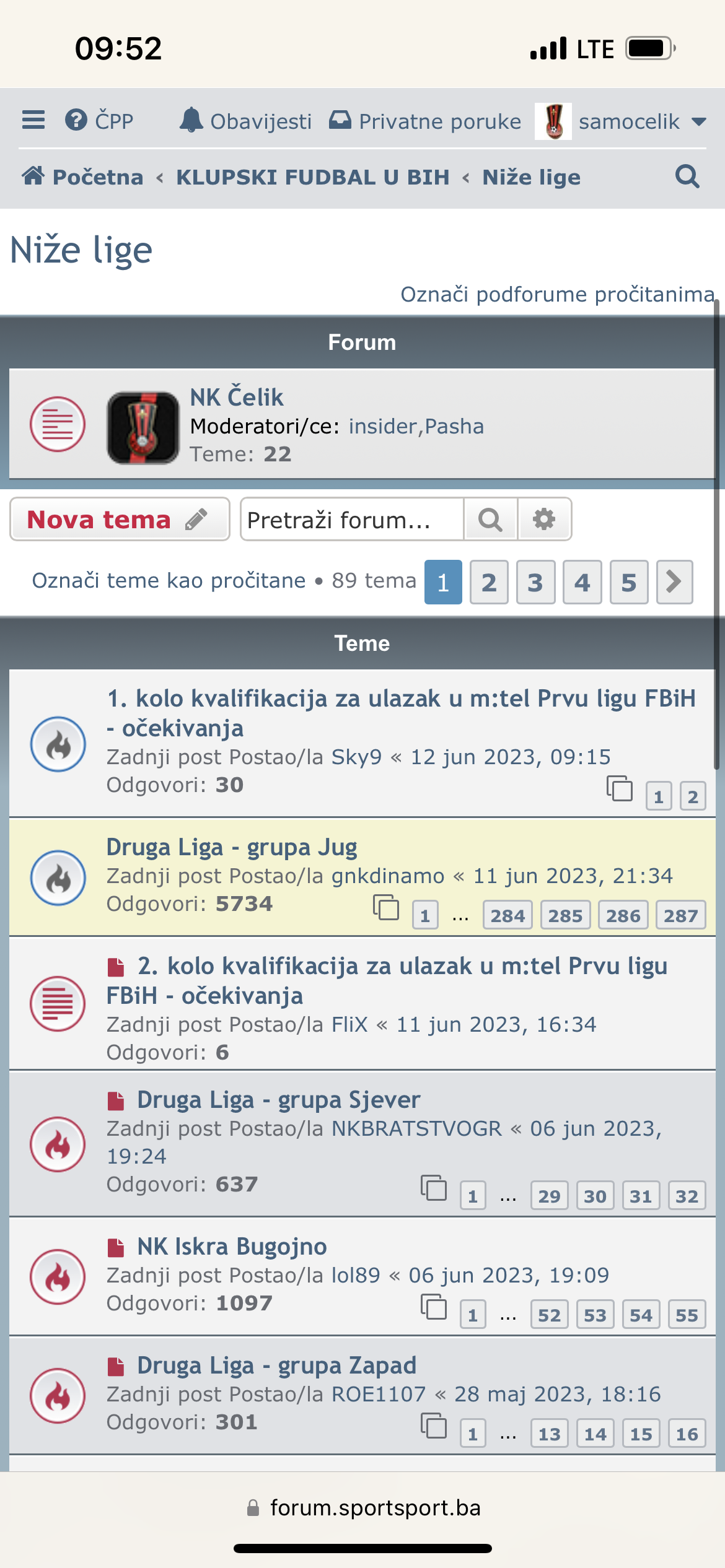Click status icon of grupa Zapad topic
The height and width of the screenshot is (1568, 725).
coord(58,1396)
